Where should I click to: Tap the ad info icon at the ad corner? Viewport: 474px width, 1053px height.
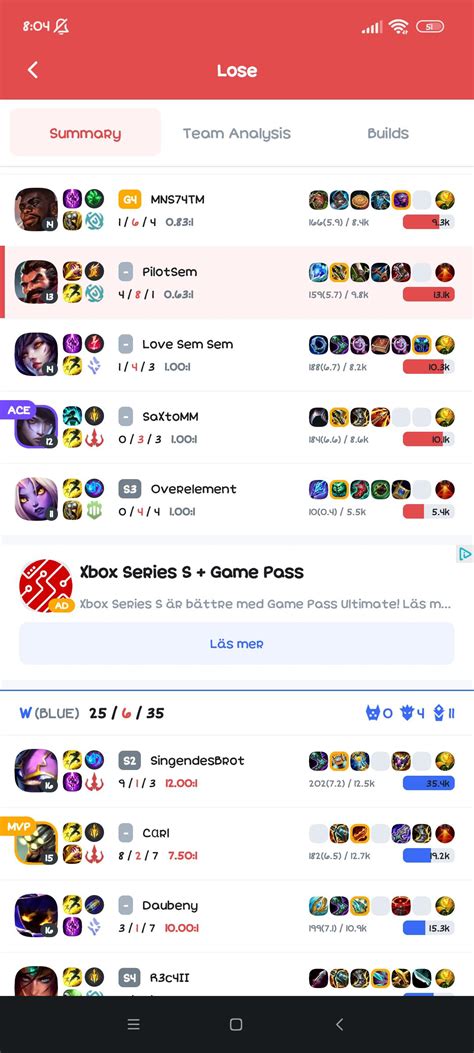click(465, 554)
